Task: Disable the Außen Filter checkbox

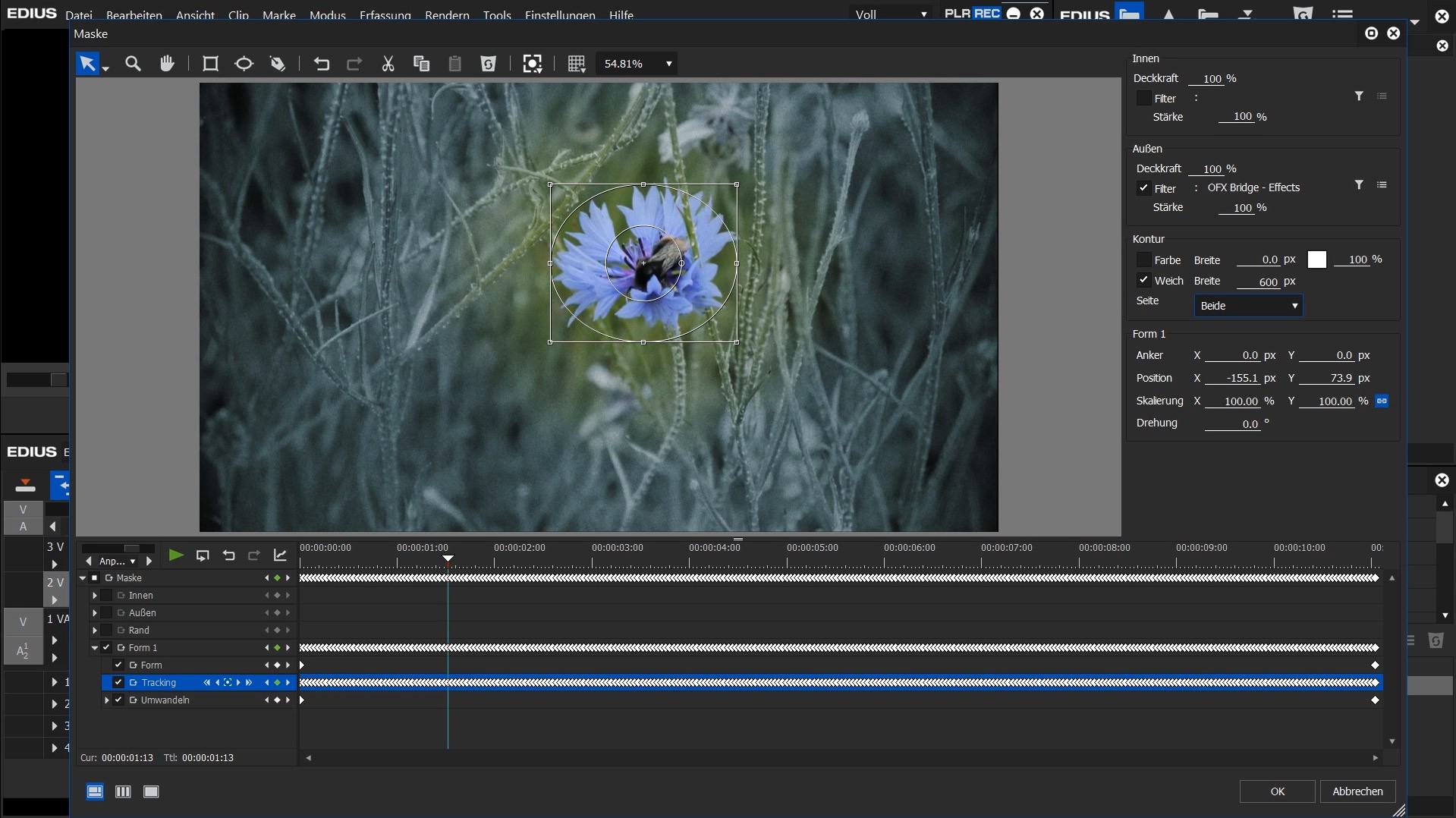Action: click(x=1143, y=188)
